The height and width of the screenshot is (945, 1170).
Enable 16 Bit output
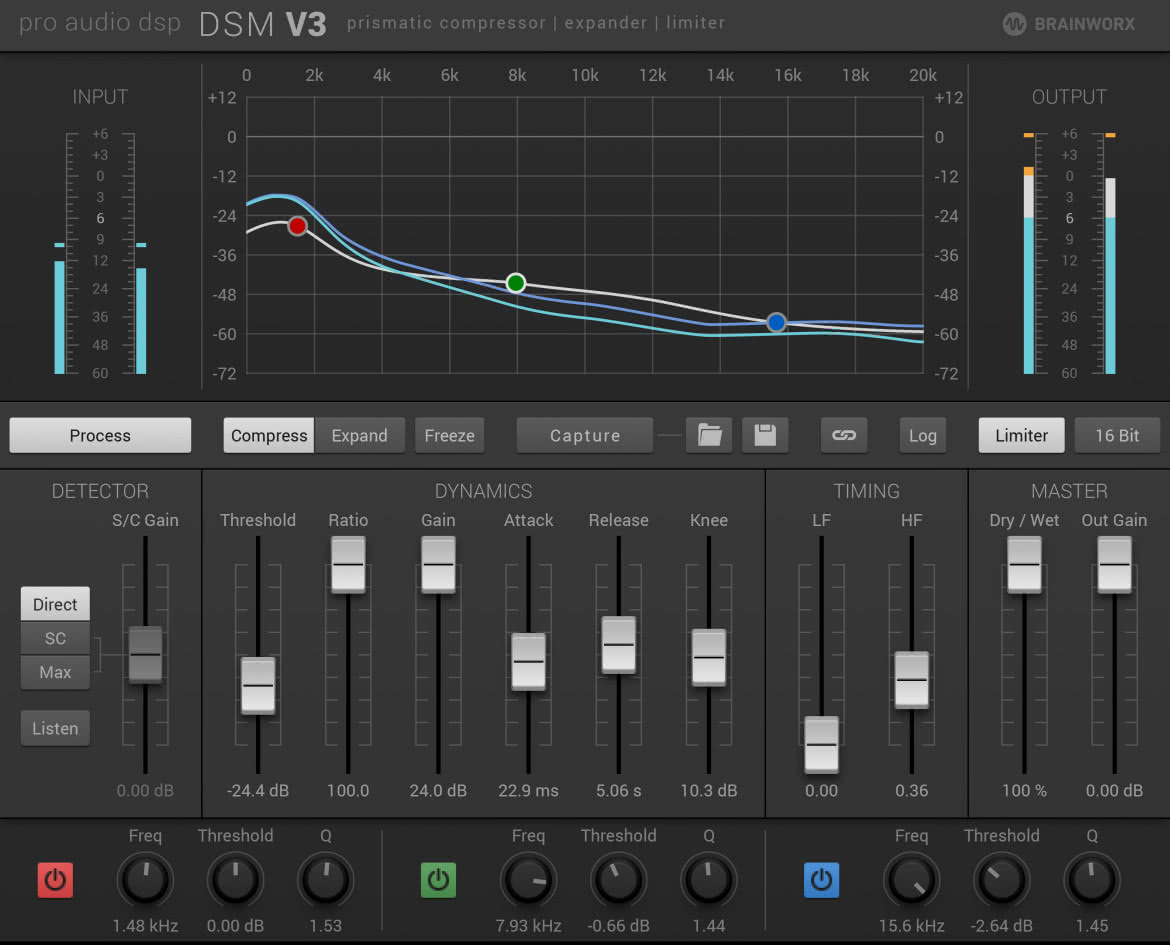pos(1117,435)
